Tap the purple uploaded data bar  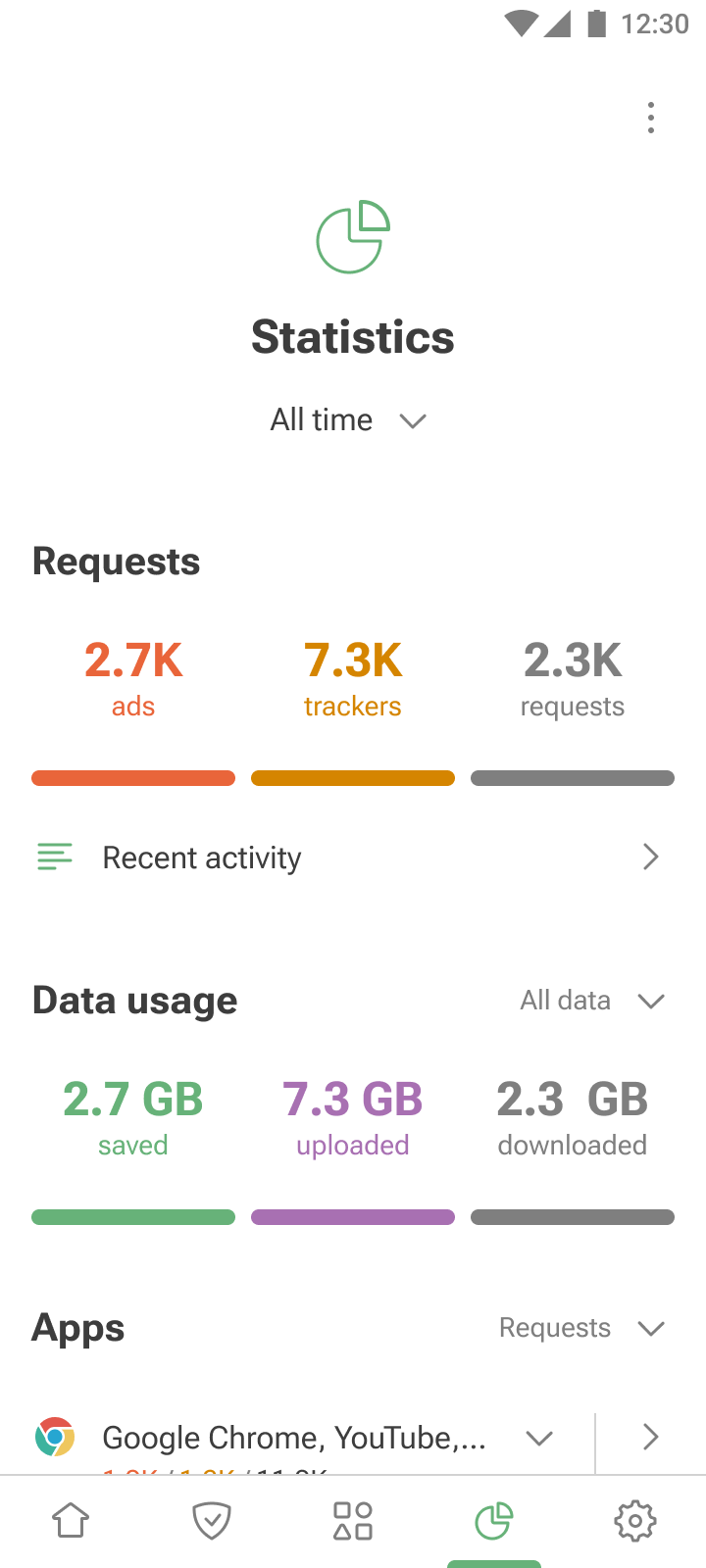tap(353, 1217)
